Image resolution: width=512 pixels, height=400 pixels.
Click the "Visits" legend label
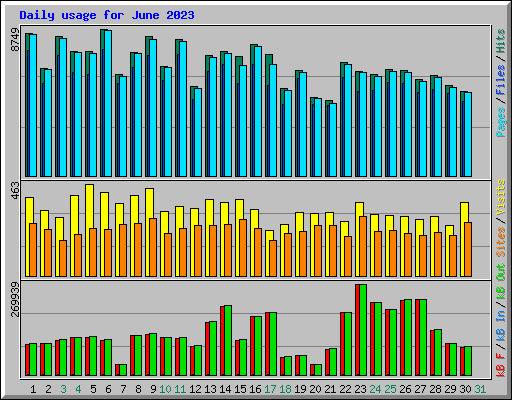click(x=500, y=197)
